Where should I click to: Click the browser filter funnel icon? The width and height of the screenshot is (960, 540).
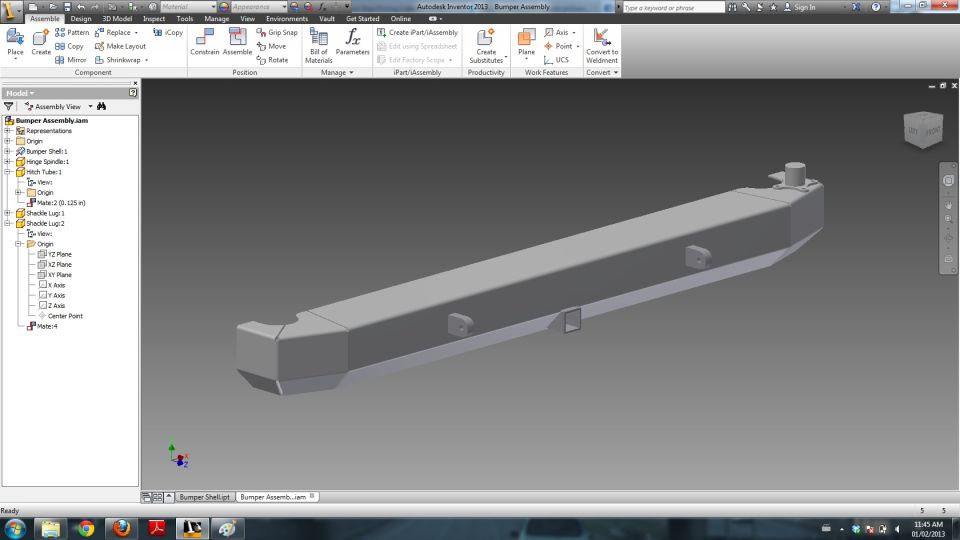(9, 106)
